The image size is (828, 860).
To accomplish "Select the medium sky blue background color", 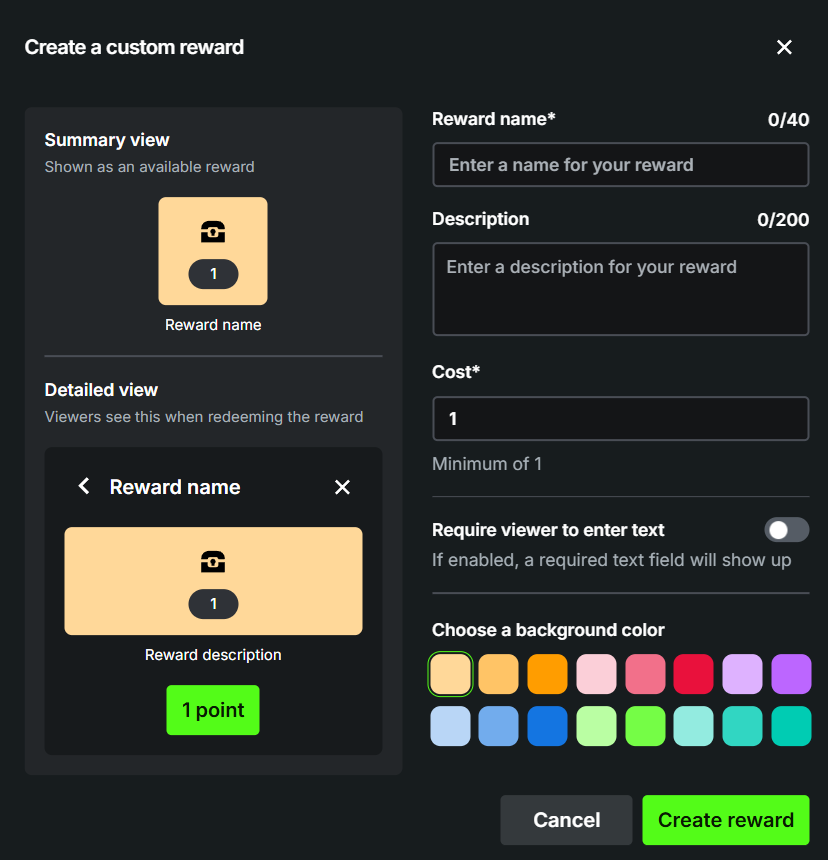I will click(498, 726).
